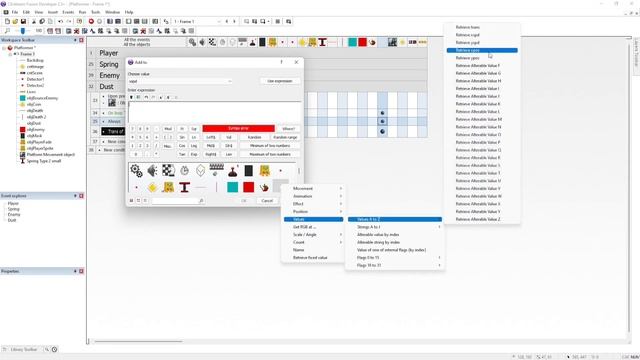This screenshot has width=640, height=360.
Task: Click the red Syntax error indicator
Action: coord(238,129)
